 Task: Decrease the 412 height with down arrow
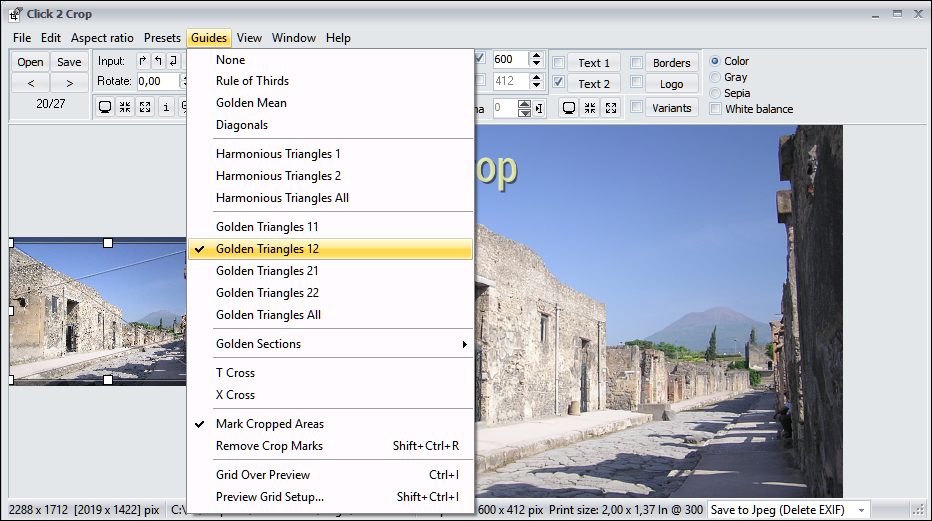tap(537, 84)
